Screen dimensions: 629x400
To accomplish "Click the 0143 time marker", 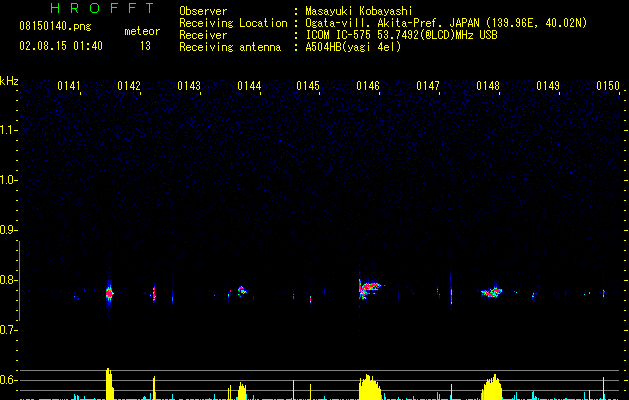I will (189, 86).
